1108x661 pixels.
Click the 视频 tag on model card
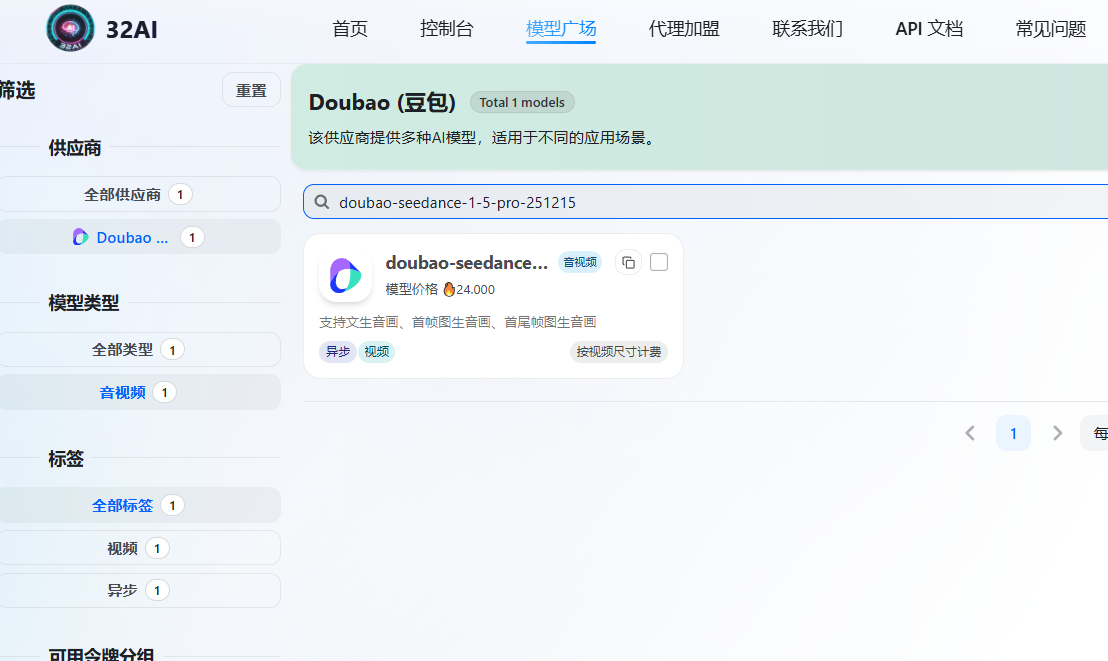point(377,351)
